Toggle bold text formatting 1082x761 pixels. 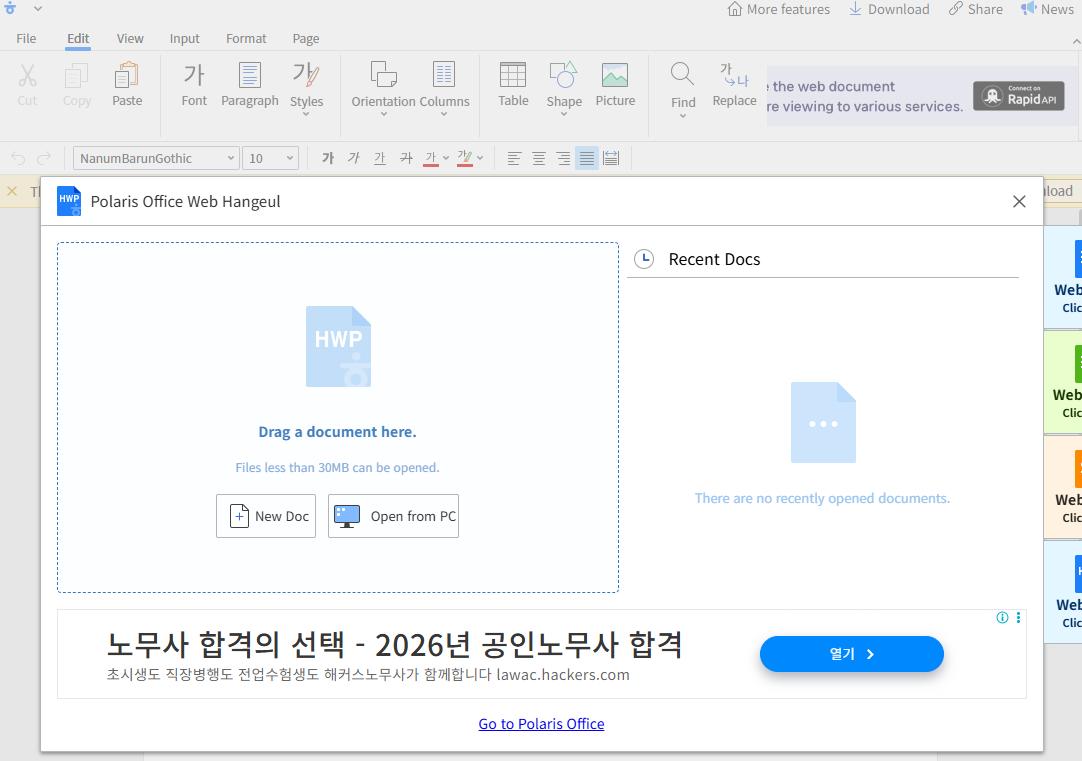coord(327,158)
